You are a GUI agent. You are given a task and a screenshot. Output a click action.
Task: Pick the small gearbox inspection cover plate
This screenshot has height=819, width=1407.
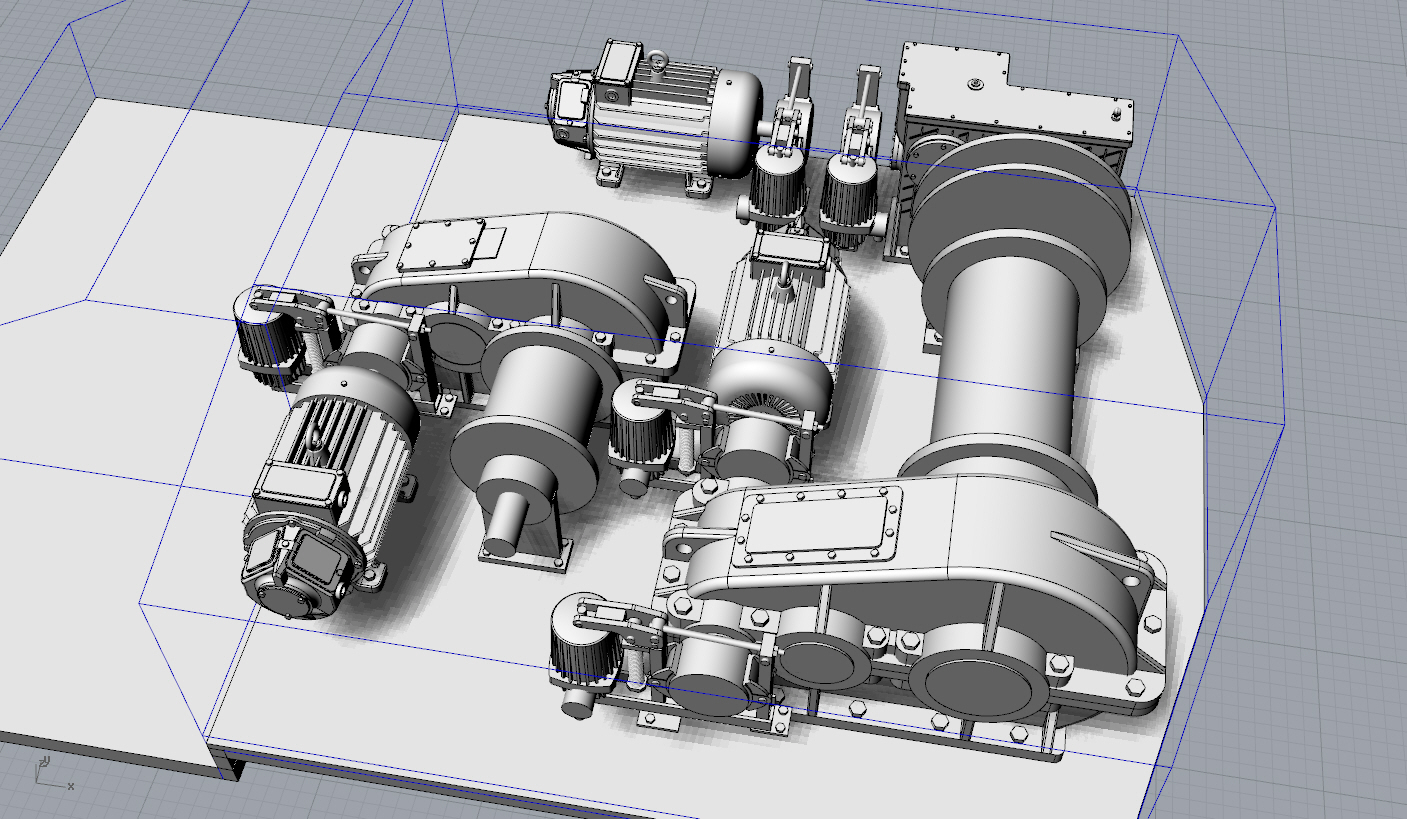[x=440, y=246]
